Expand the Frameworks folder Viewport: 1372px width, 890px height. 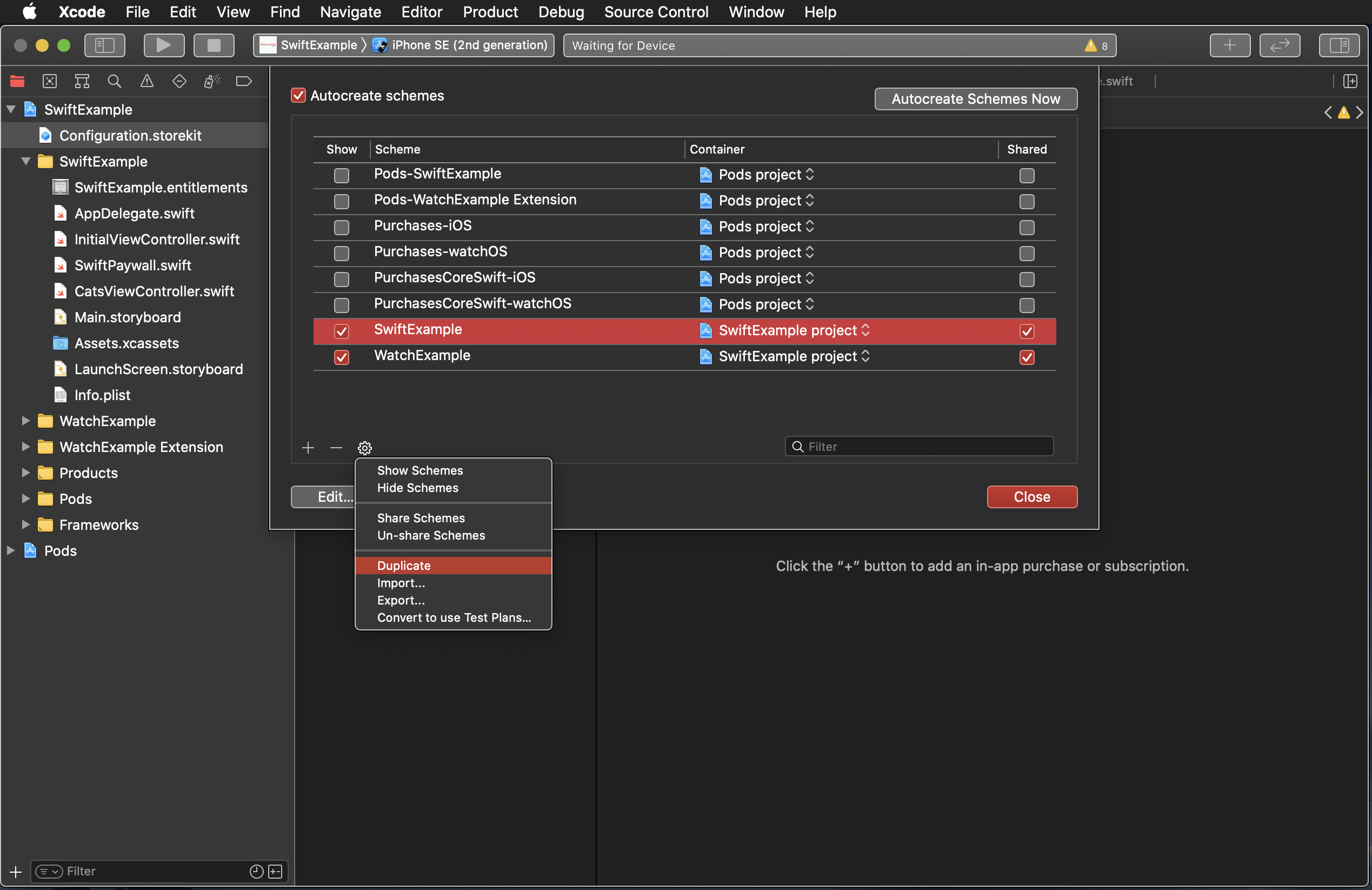point(25,524)
